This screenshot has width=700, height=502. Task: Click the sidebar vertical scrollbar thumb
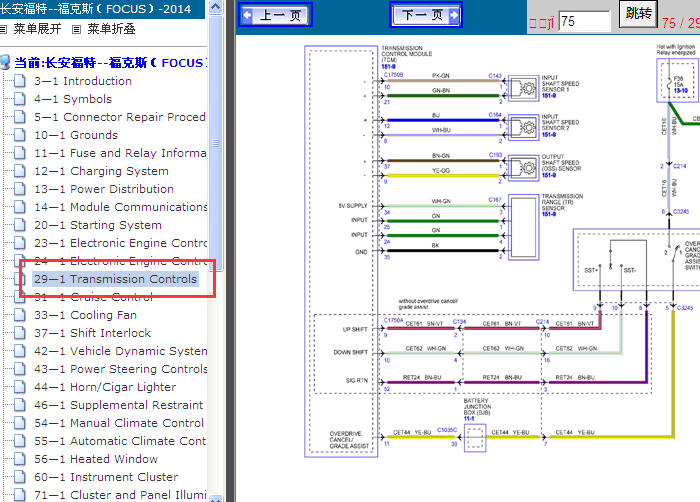tap(216, 143)
